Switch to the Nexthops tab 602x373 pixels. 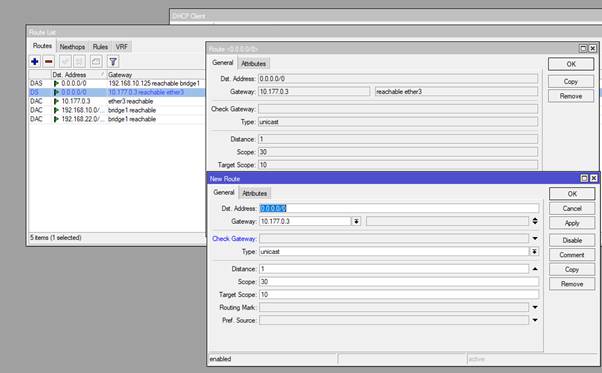(72, 47)
